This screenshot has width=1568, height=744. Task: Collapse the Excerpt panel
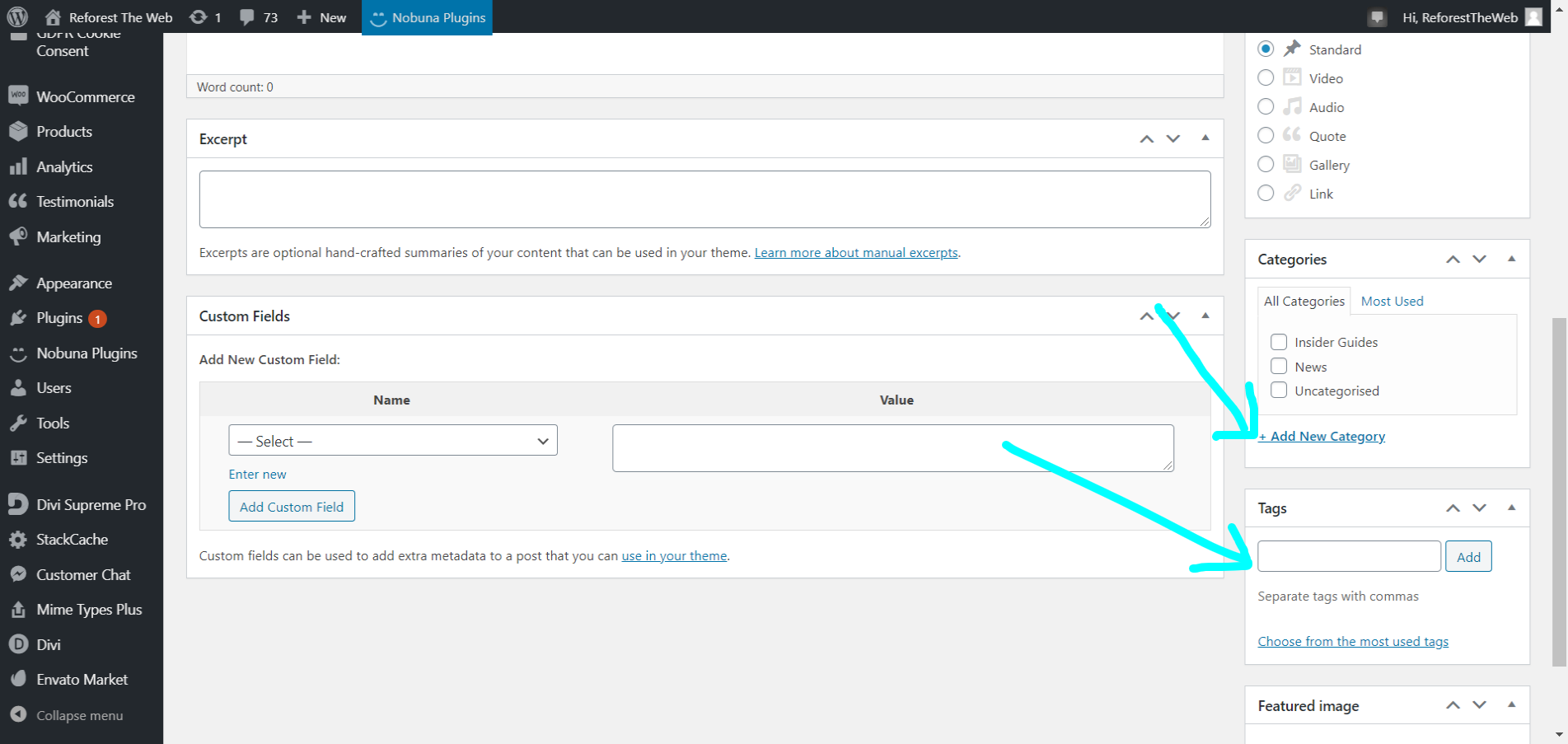click(x=1205, y=138)
